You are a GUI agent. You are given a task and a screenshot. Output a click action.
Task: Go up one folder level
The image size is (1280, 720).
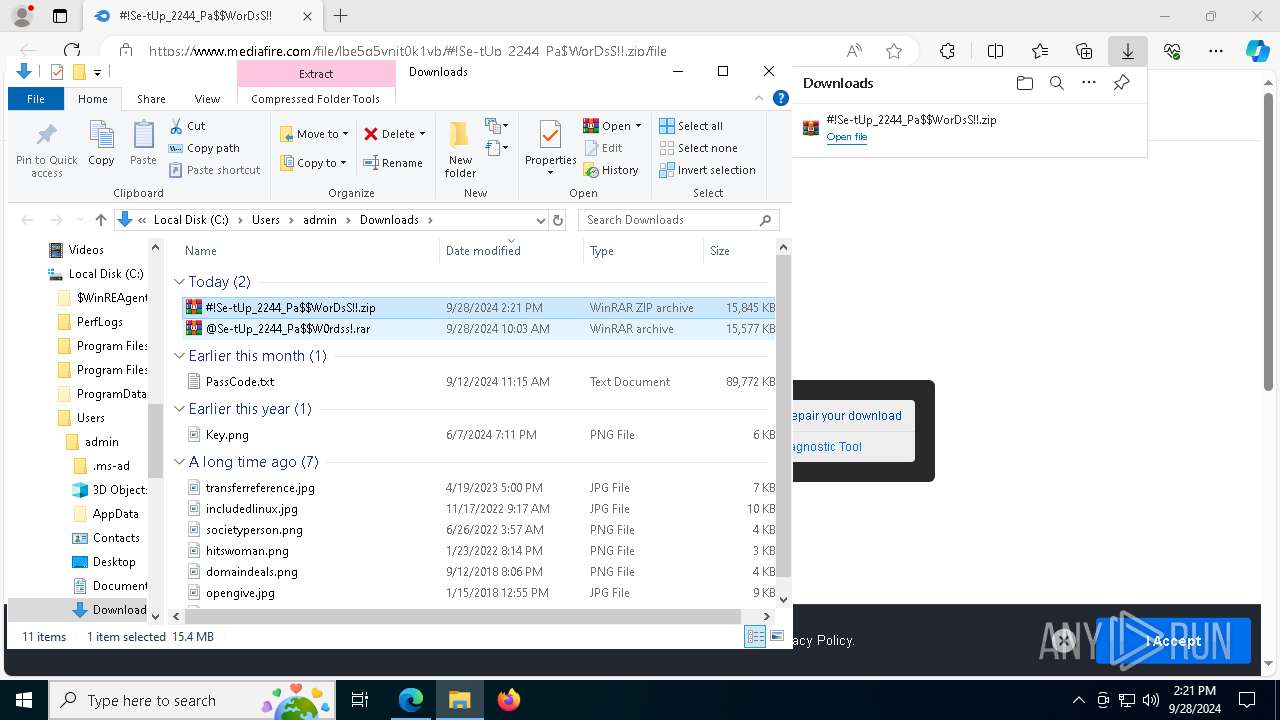100,220
